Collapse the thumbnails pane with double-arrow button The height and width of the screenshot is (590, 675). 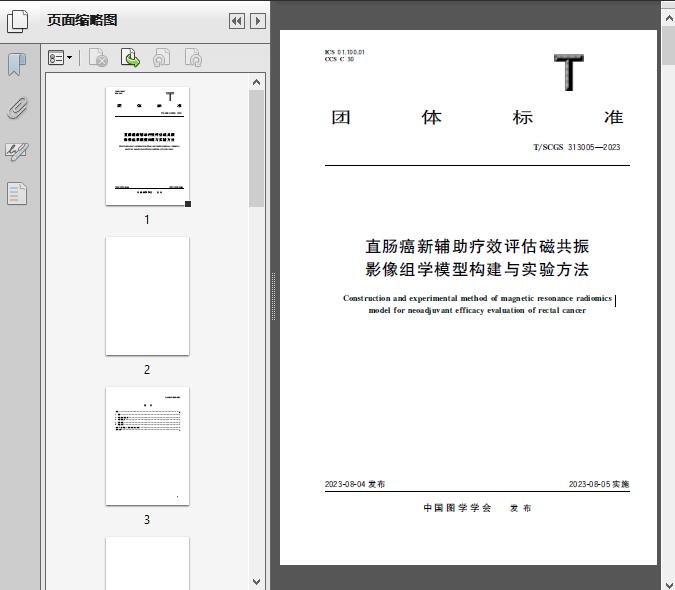[x=237, y=21]
